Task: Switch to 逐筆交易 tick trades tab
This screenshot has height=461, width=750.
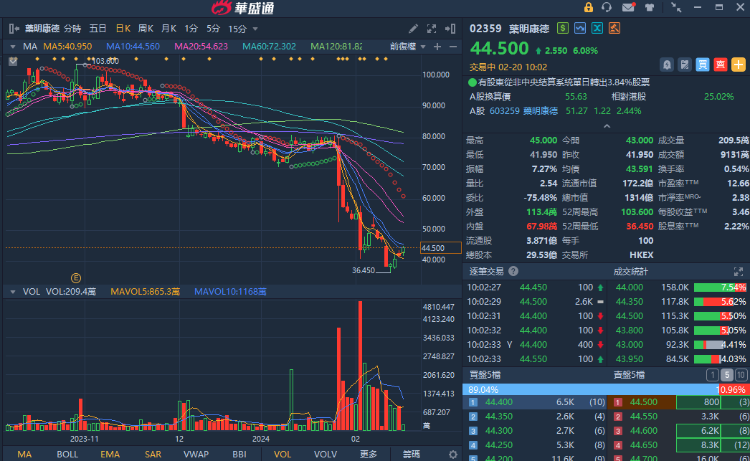Action: coord(486,272)
